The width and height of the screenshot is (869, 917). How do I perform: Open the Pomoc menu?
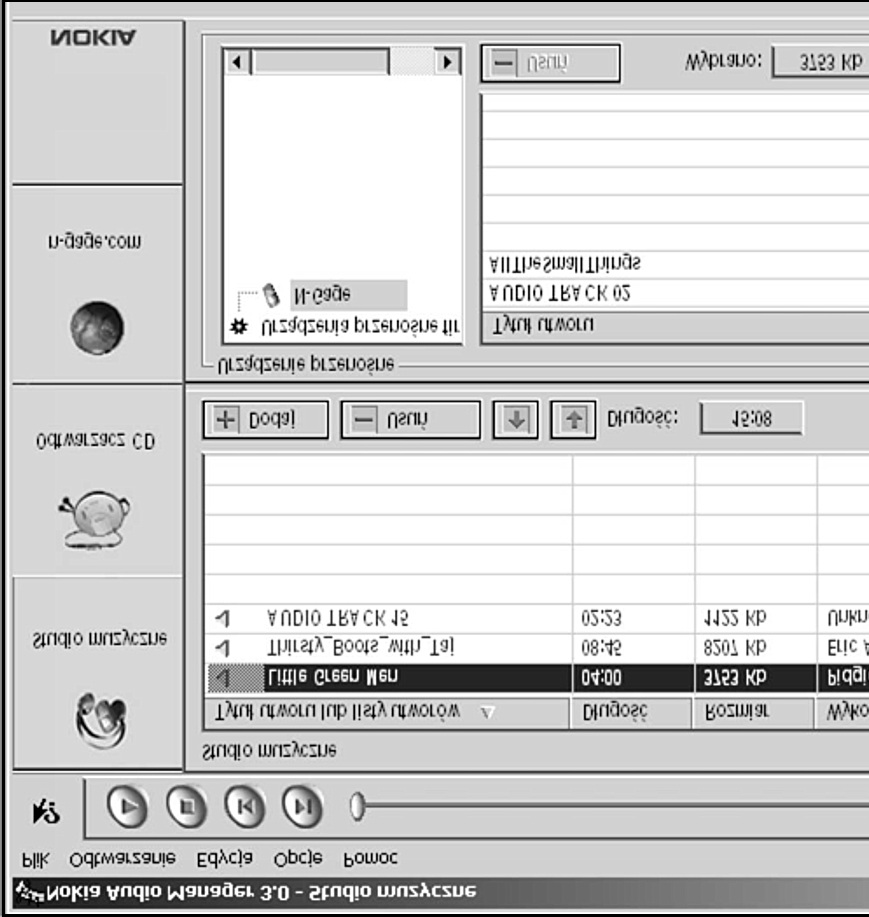(370, 859)
